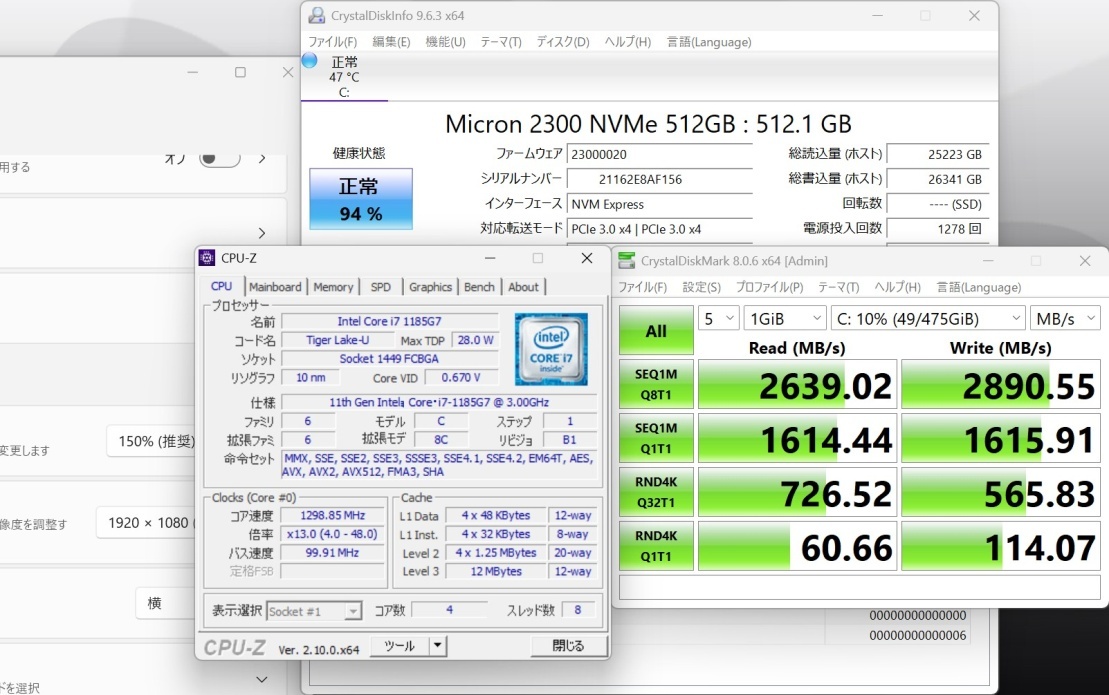
Task: Expand the chevron at the bottom of Settings
Action: click(262, 679)
